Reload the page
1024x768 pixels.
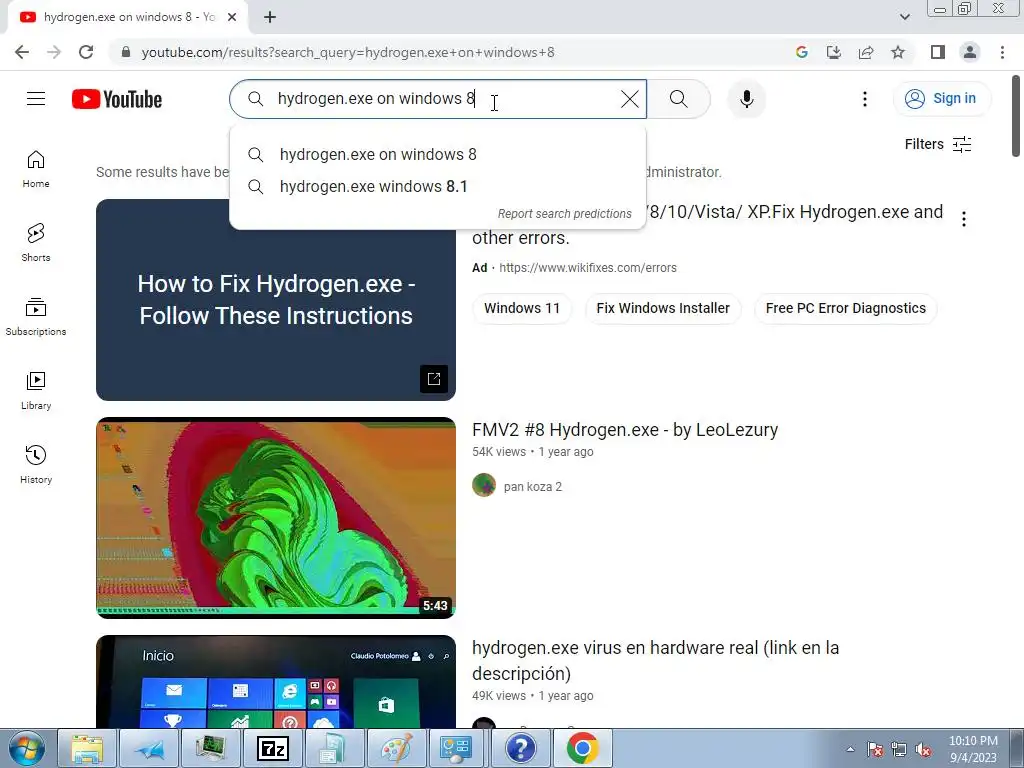86,52
